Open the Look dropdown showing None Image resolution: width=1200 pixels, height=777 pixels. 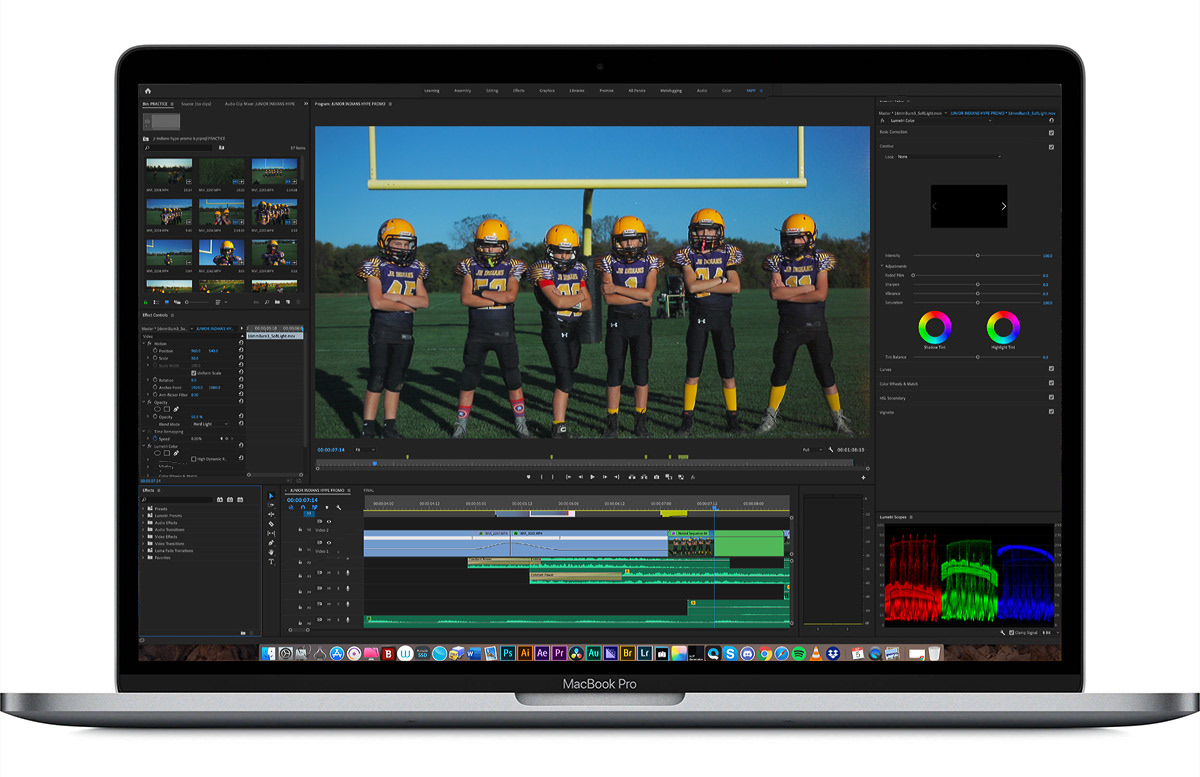[949, 156]
